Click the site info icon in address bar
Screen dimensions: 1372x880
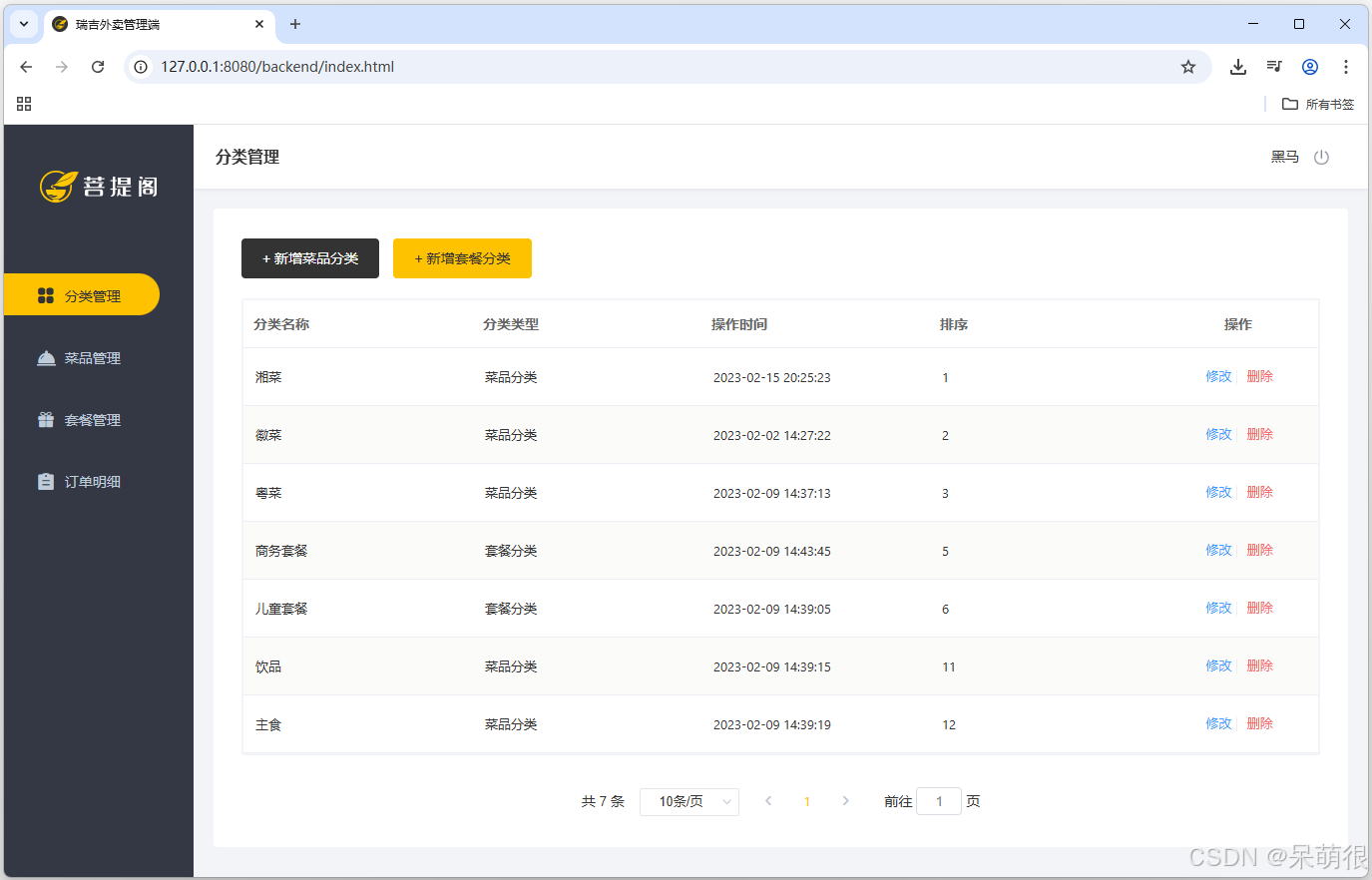tap(141, 67)
